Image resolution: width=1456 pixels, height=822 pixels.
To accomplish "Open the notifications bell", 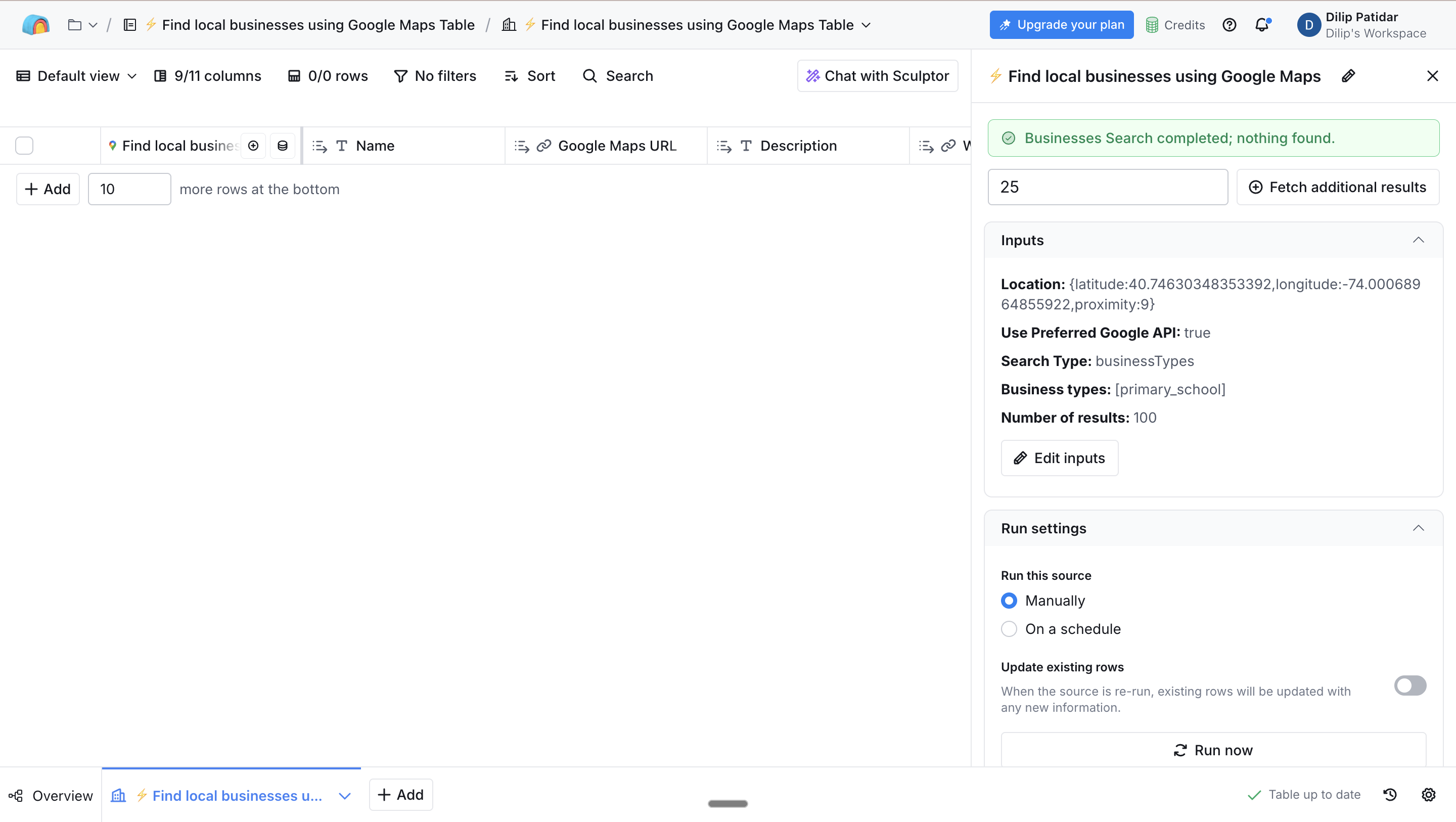I will [x=1261, y=25].
